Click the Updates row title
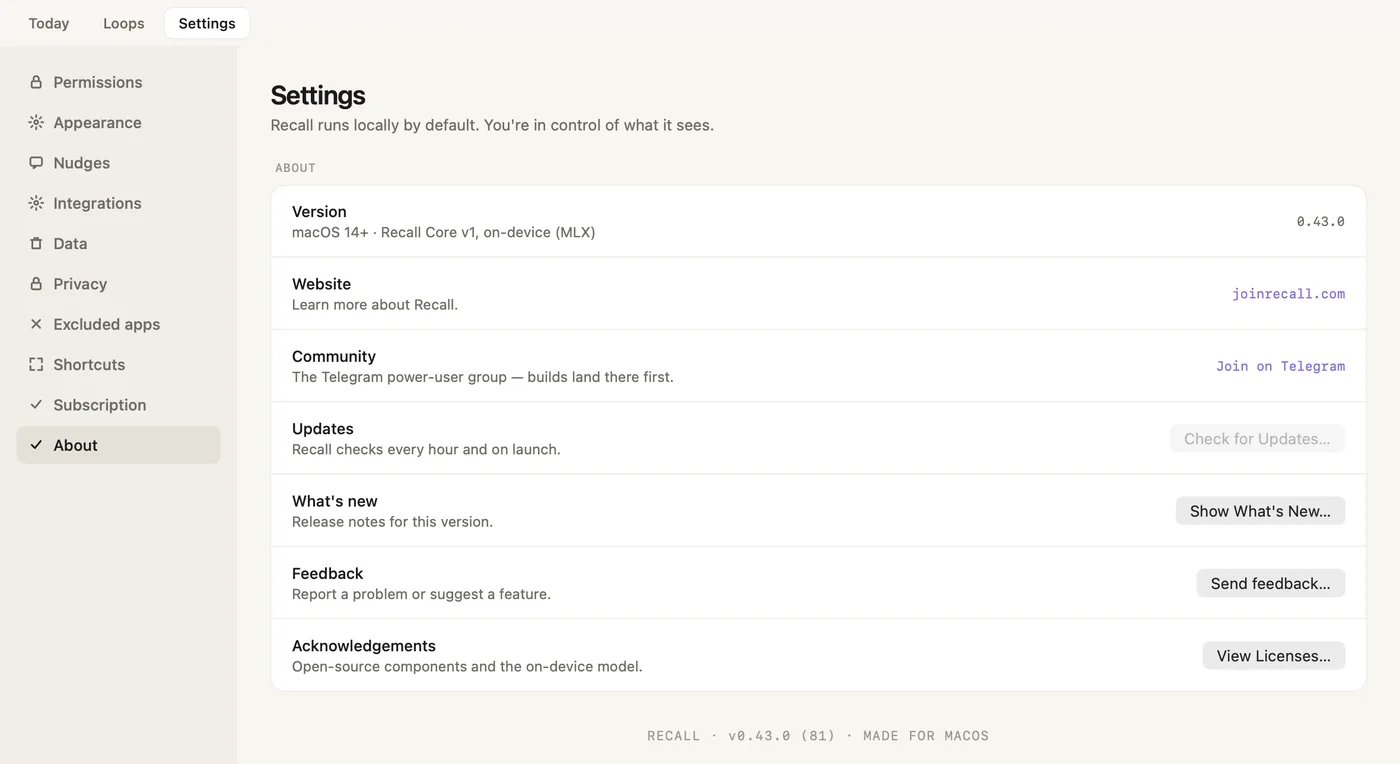Viewport: 1400px width, 764px height. point(322,428)
